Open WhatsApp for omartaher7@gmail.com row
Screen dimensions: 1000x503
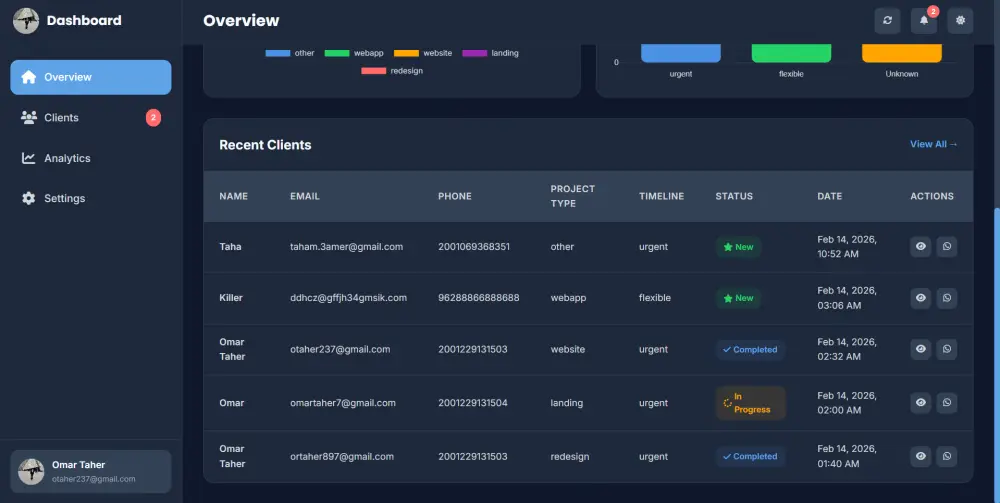coord(946,402)
